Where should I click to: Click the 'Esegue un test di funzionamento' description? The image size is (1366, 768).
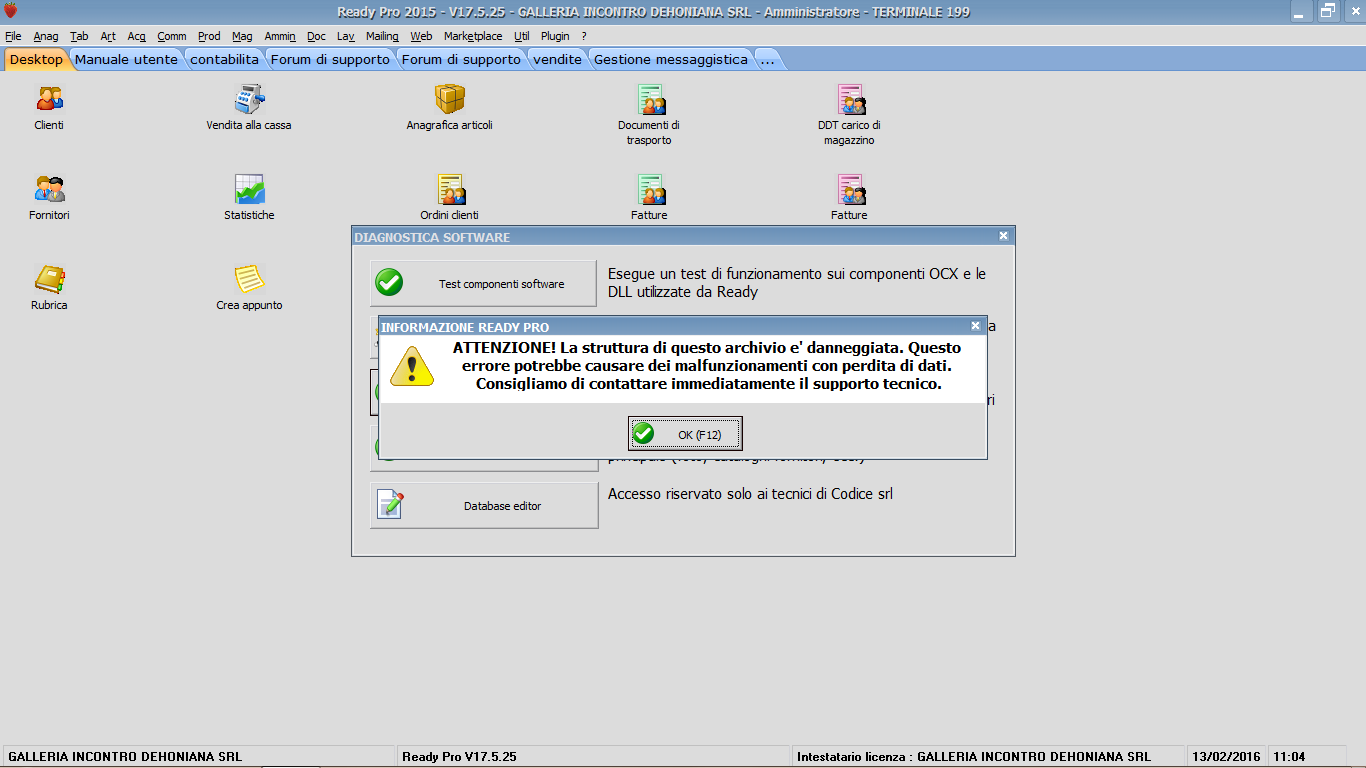pos(797,283)
